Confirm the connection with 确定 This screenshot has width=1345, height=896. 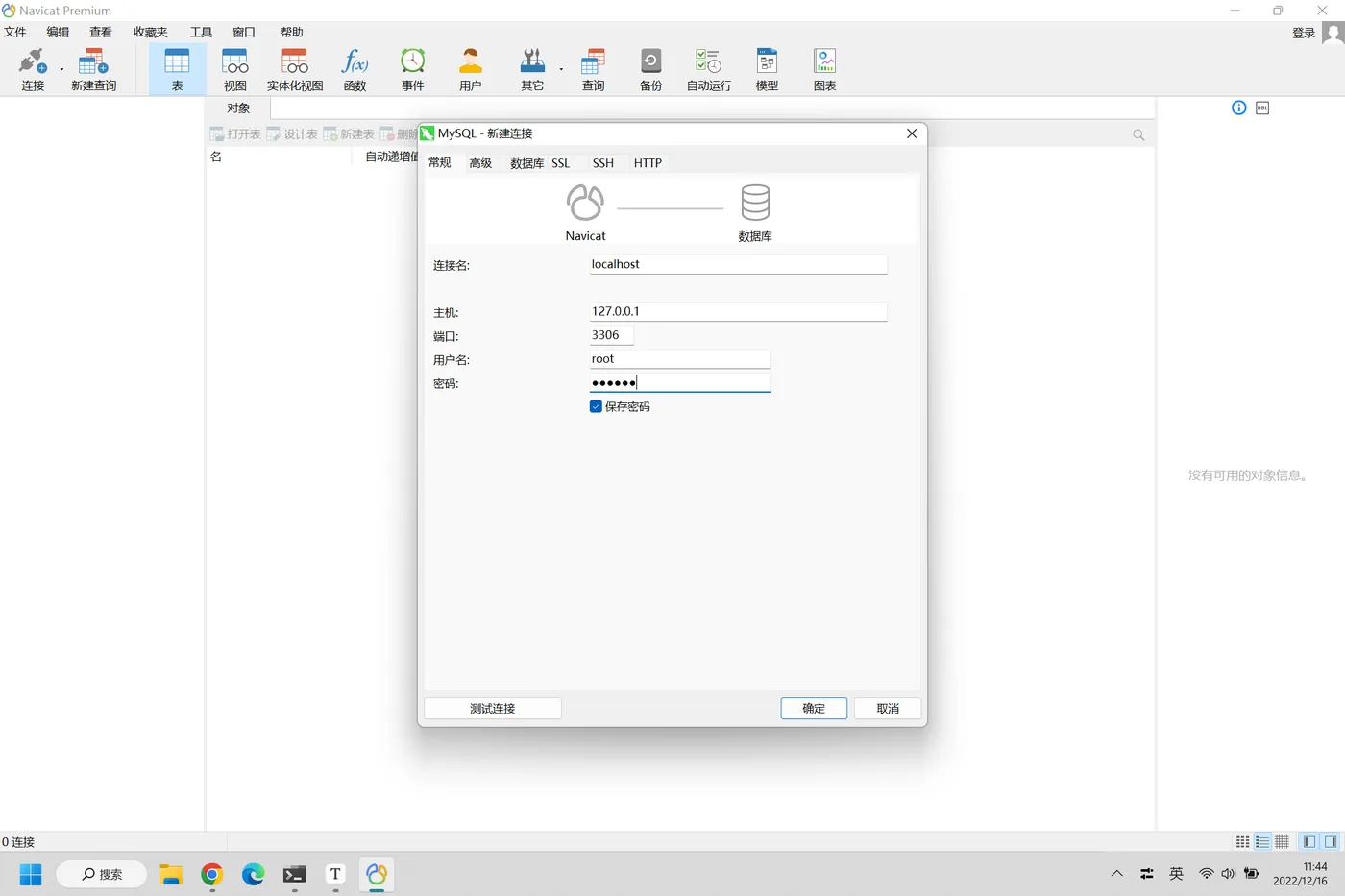click(x=814, y=709)
